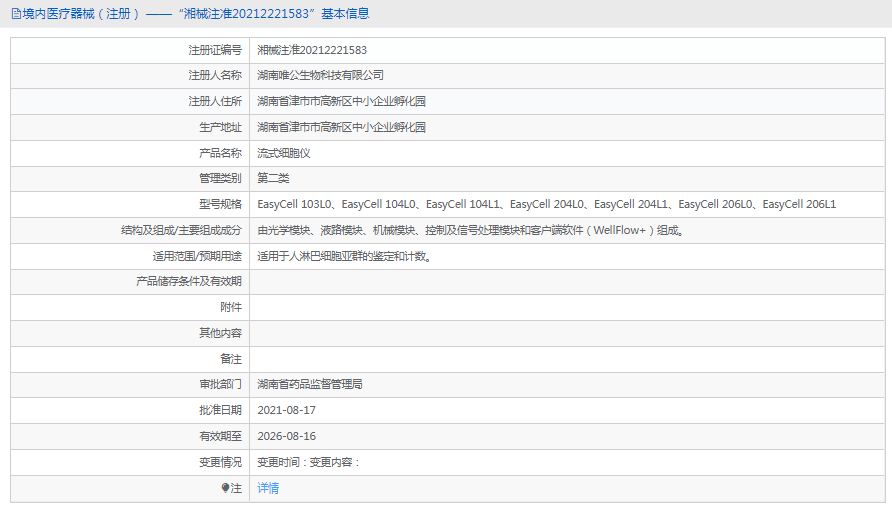Image resolution: width=892 pixels, height=509 pixels.
Task: Select registration number value 湘械注准20212221583
Action: (x=312, y=50)
